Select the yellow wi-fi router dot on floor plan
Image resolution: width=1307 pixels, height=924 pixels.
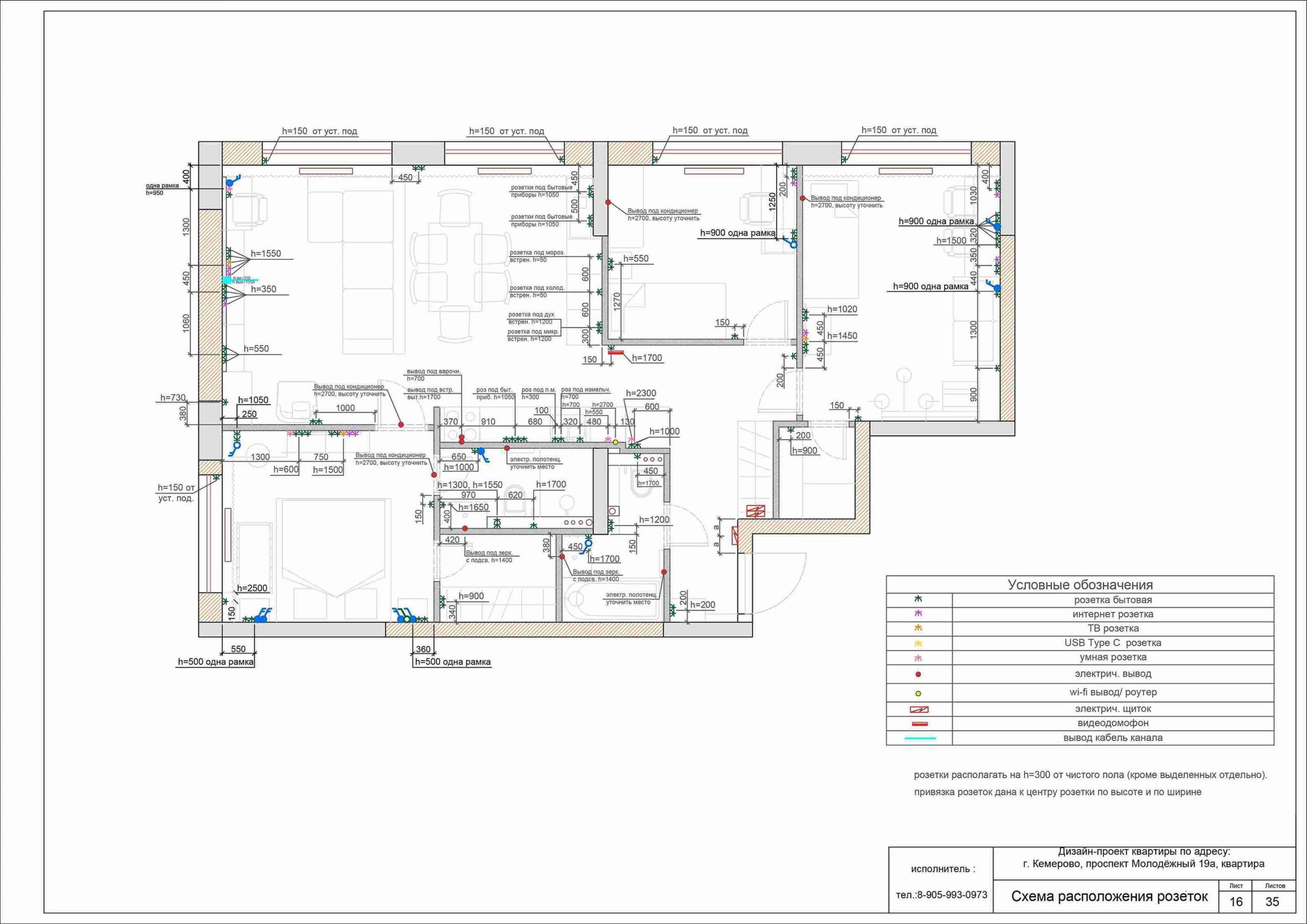point(615,442)
